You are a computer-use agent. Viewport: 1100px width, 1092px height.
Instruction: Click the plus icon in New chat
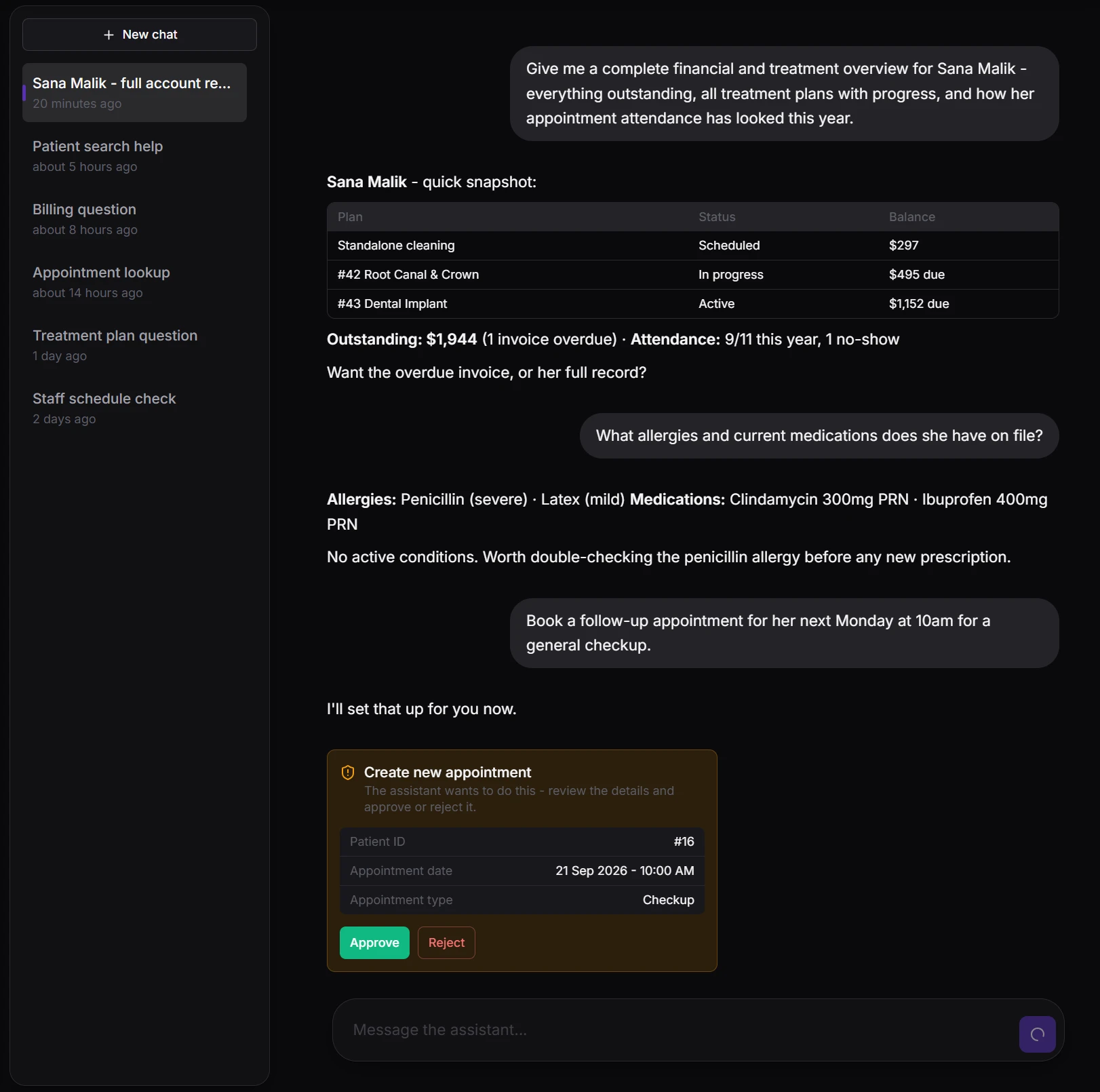[109, 35]
